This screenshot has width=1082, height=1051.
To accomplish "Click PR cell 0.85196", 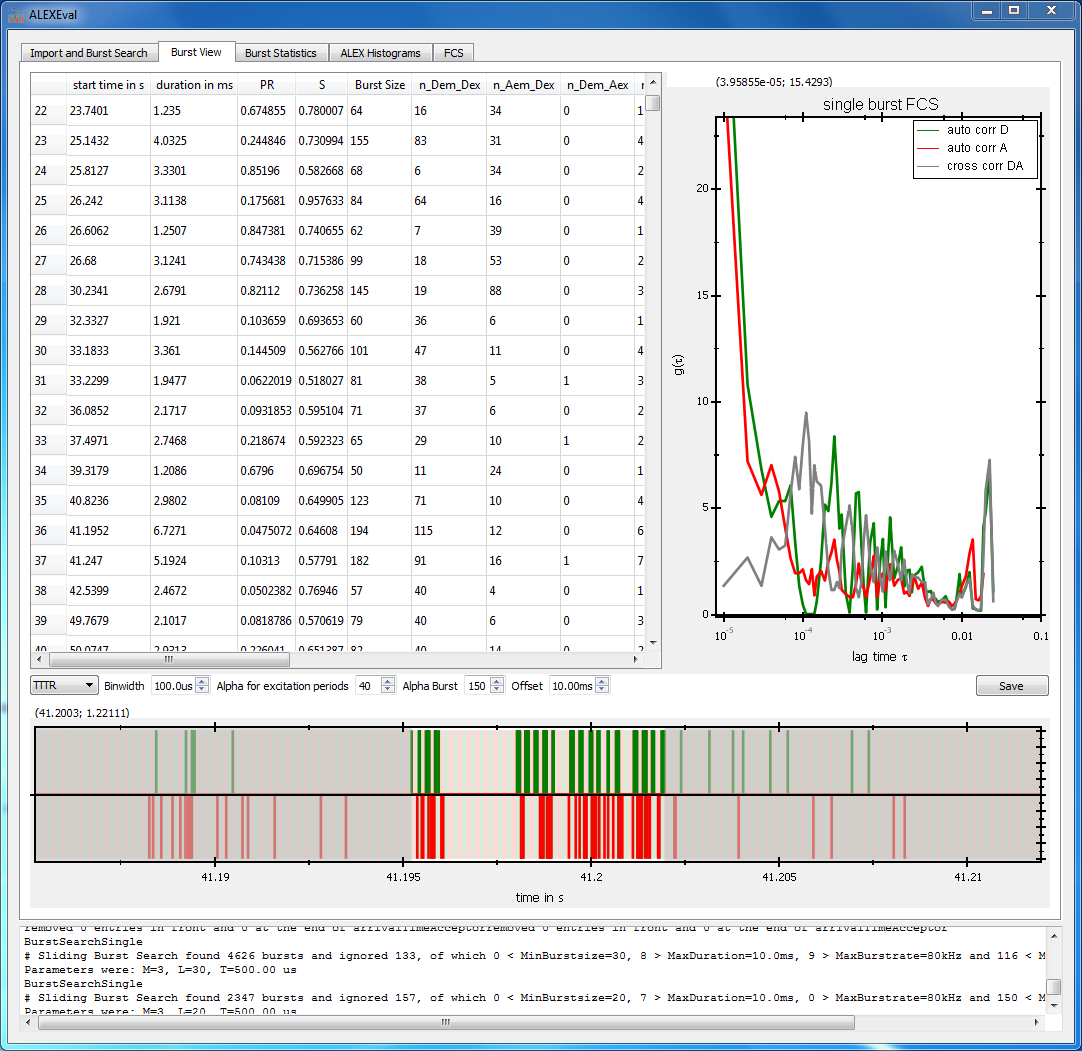I will (266, 170).
